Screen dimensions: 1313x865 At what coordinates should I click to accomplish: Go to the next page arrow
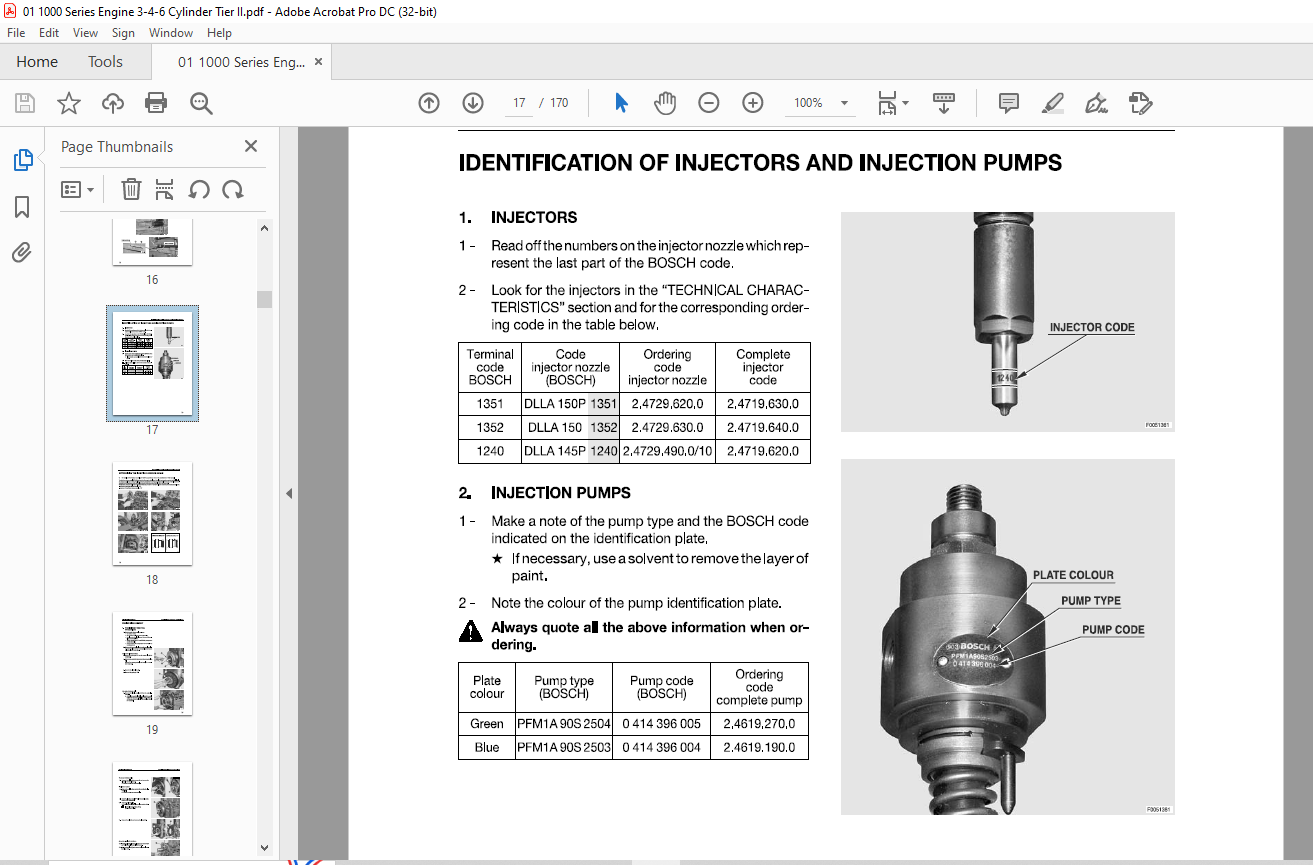[473, 103]
